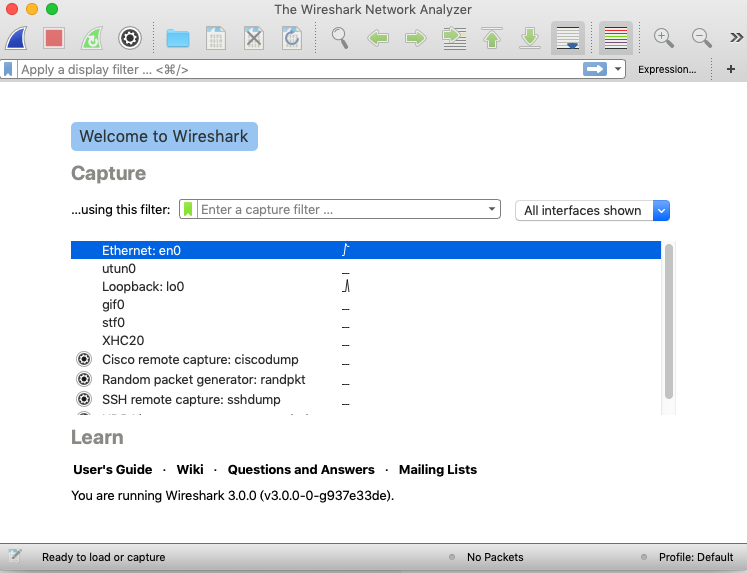The width and height of the screenshot is (747, 573).
Task: Click No Packets status text
Action: (495, 557)
